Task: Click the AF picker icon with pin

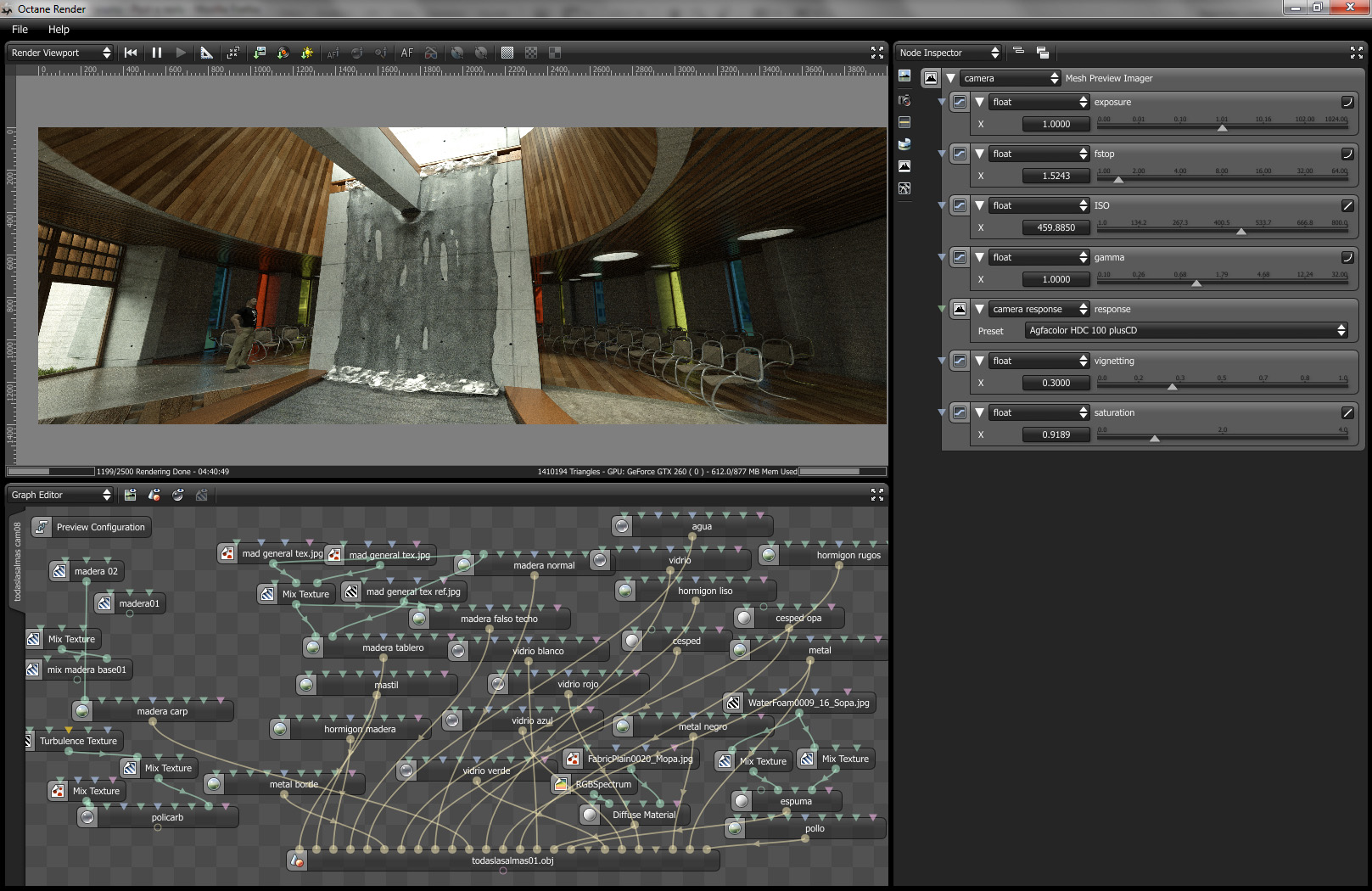Action: click(333, 53)
